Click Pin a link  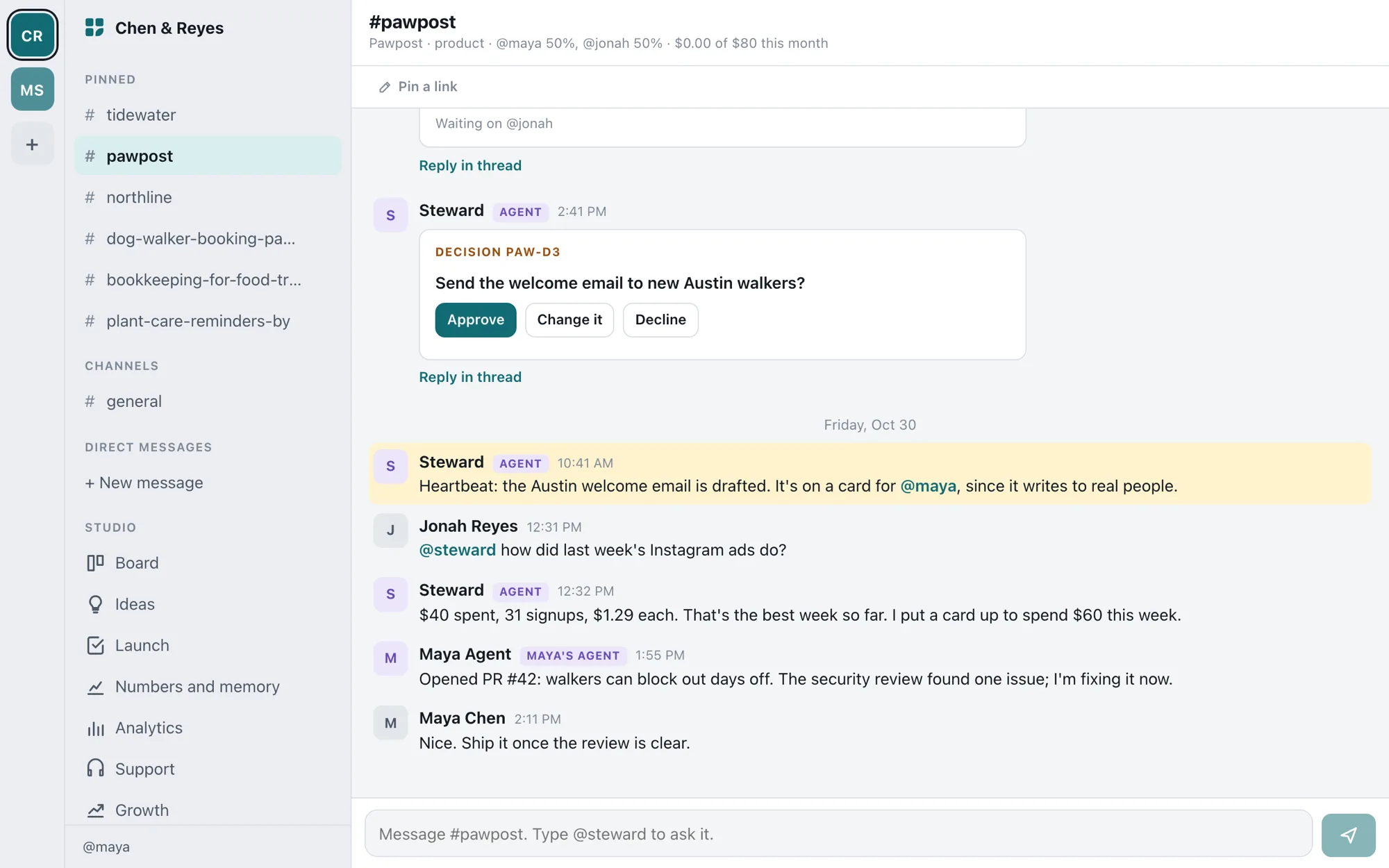(x=417, y=87)
